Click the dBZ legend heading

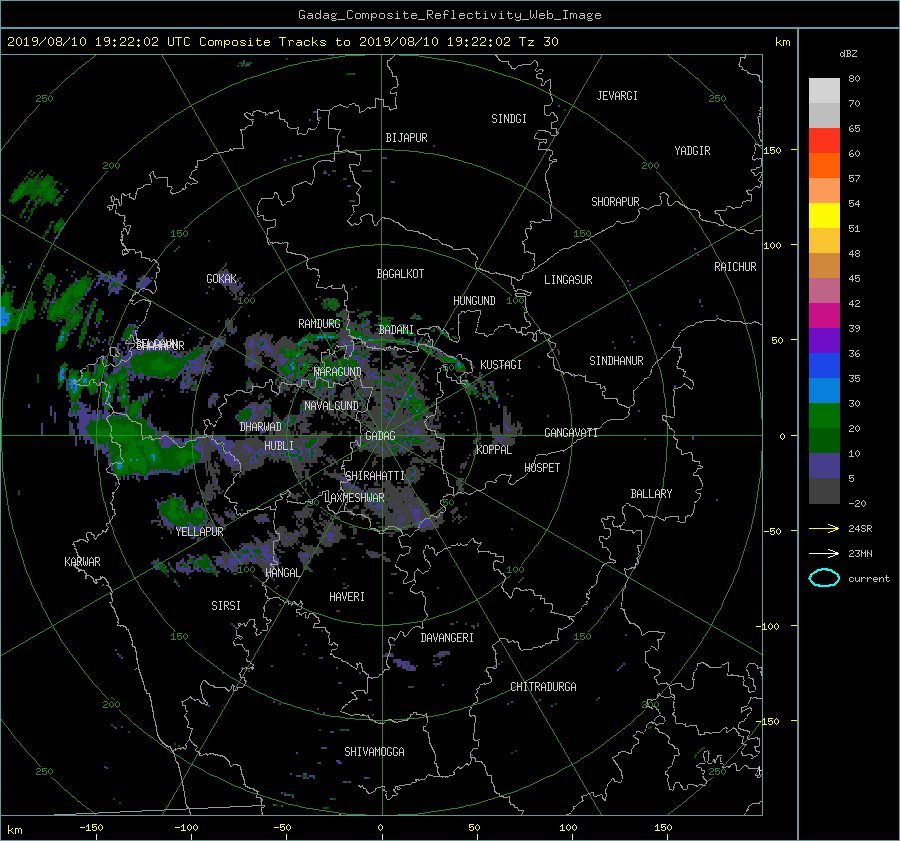[x=848, y=54]
